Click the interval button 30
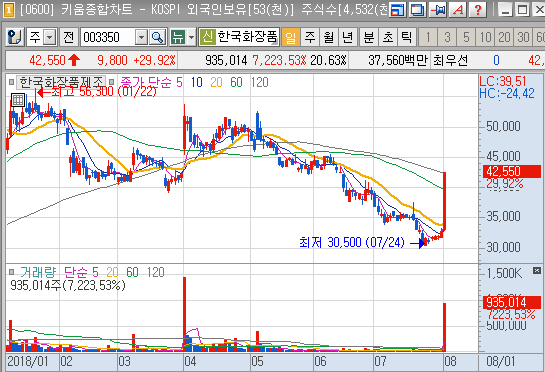The image size is (545, 372). click(523, 37)
